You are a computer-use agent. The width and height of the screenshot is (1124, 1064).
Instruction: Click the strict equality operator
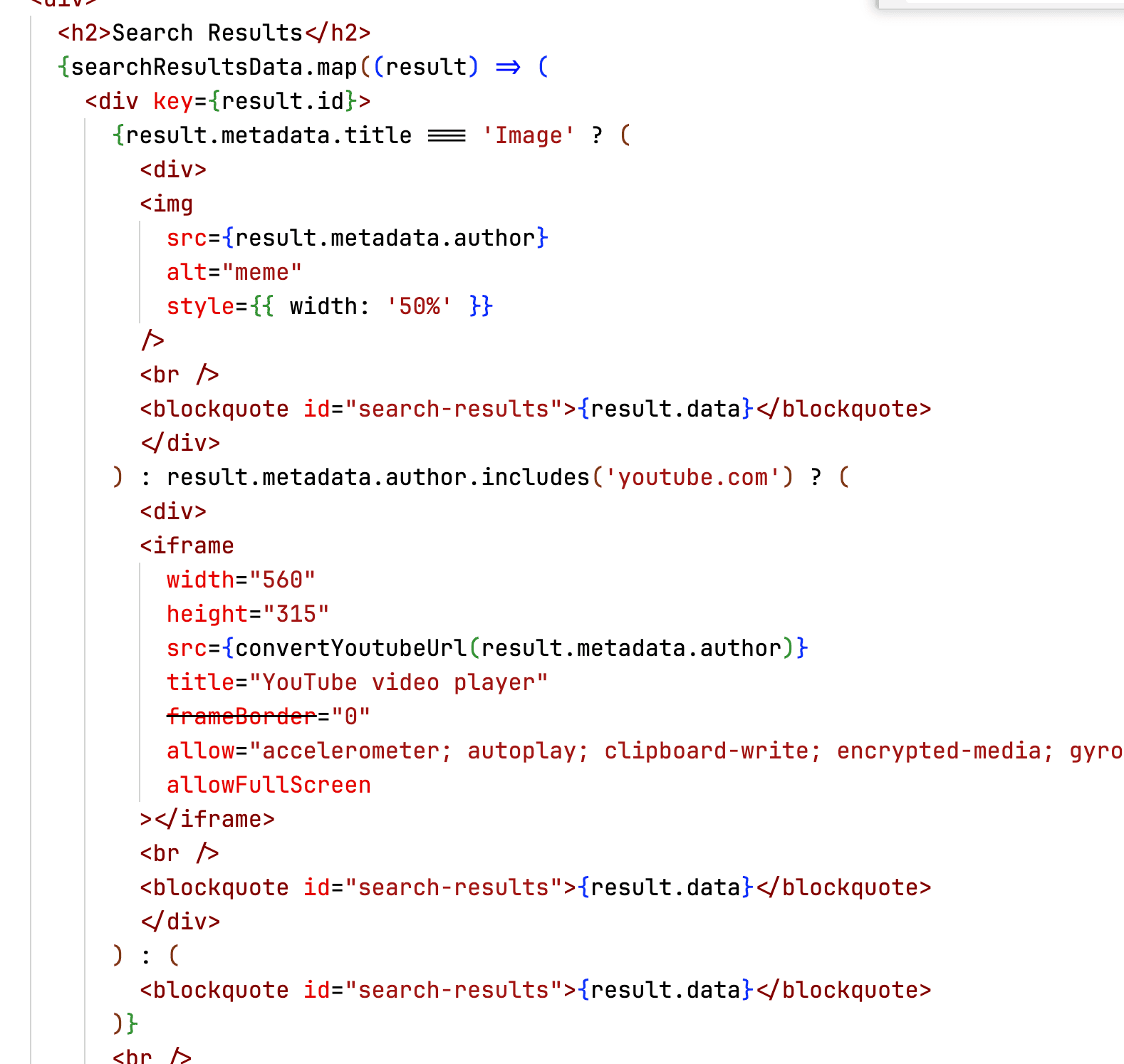click(x=447, y=135)
